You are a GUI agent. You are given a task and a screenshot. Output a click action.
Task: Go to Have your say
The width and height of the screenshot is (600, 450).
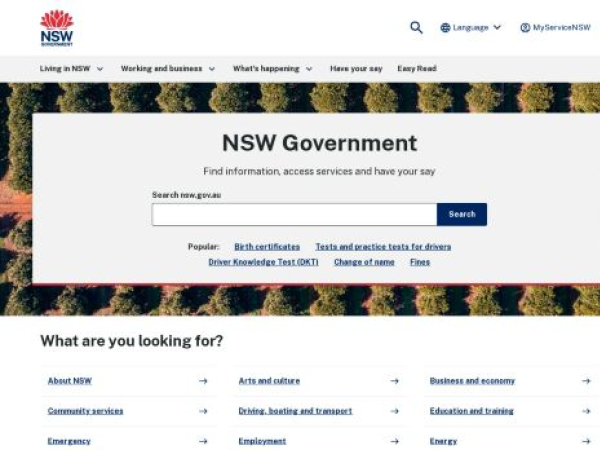356,68
